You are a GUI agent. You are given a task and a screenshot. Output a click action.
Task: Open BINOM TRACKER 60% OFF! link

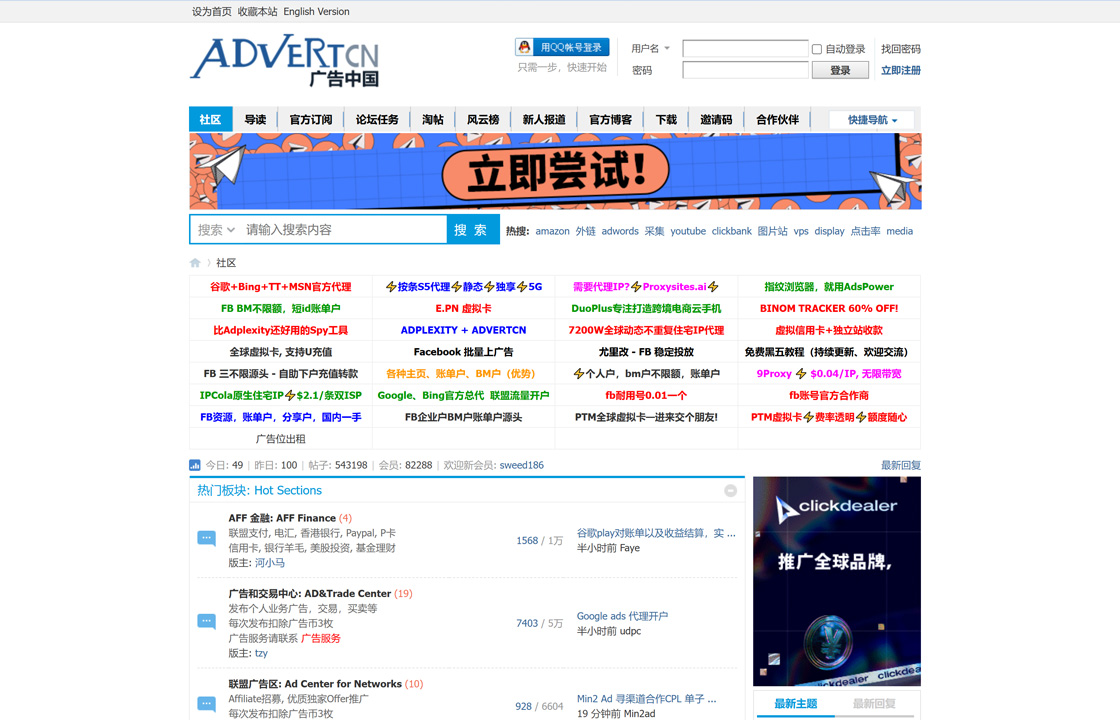pos(829,309)
